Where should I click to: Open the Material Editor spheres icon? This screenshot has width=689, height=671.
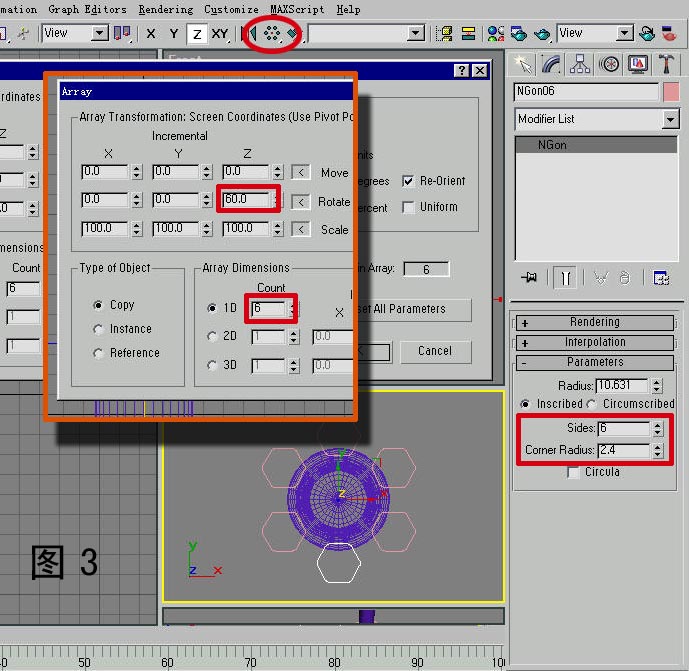(x=495, y=33)
